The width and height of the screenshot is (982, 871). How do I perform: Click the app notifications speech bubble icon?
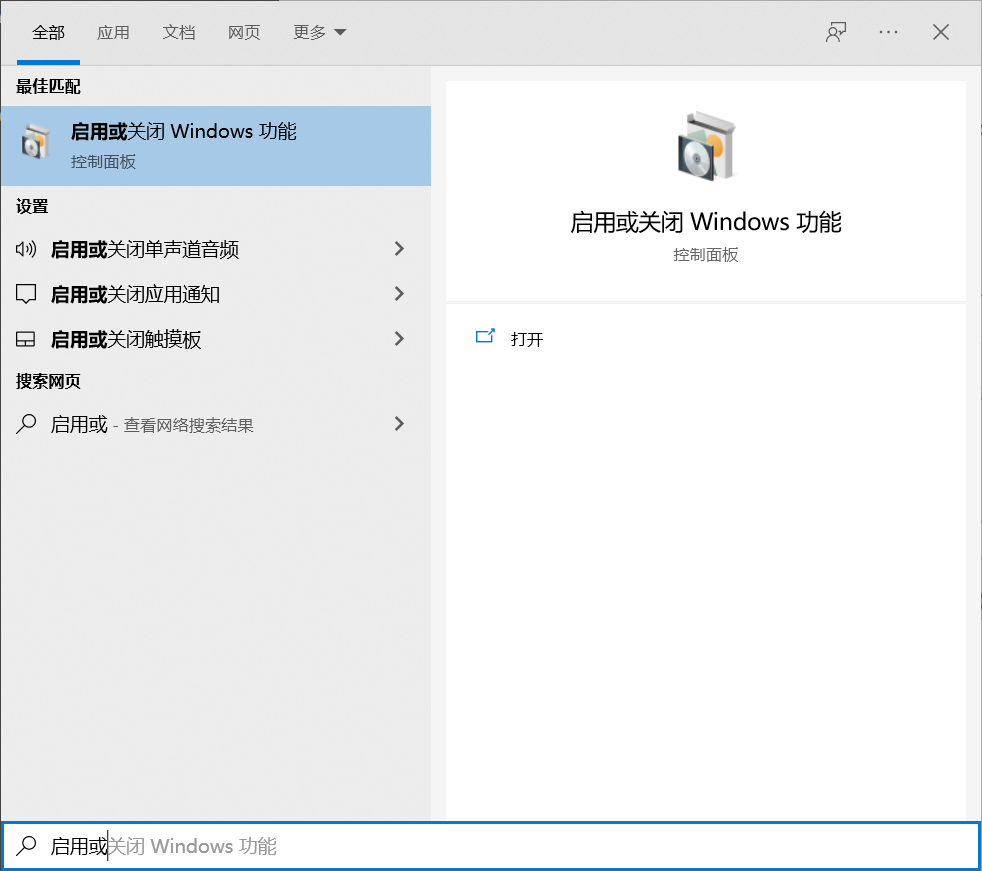[26, 294]
